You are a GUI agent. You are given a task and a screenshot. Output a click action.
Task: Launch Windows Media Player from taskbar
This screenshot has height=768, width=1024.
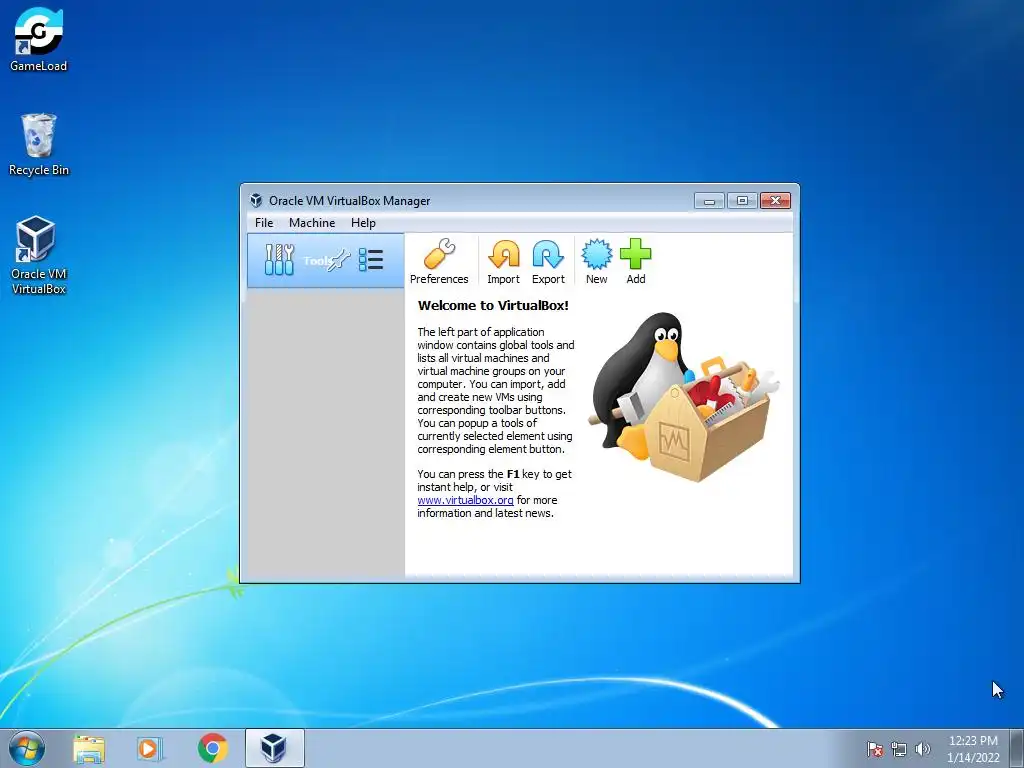[x=150, y=748]
